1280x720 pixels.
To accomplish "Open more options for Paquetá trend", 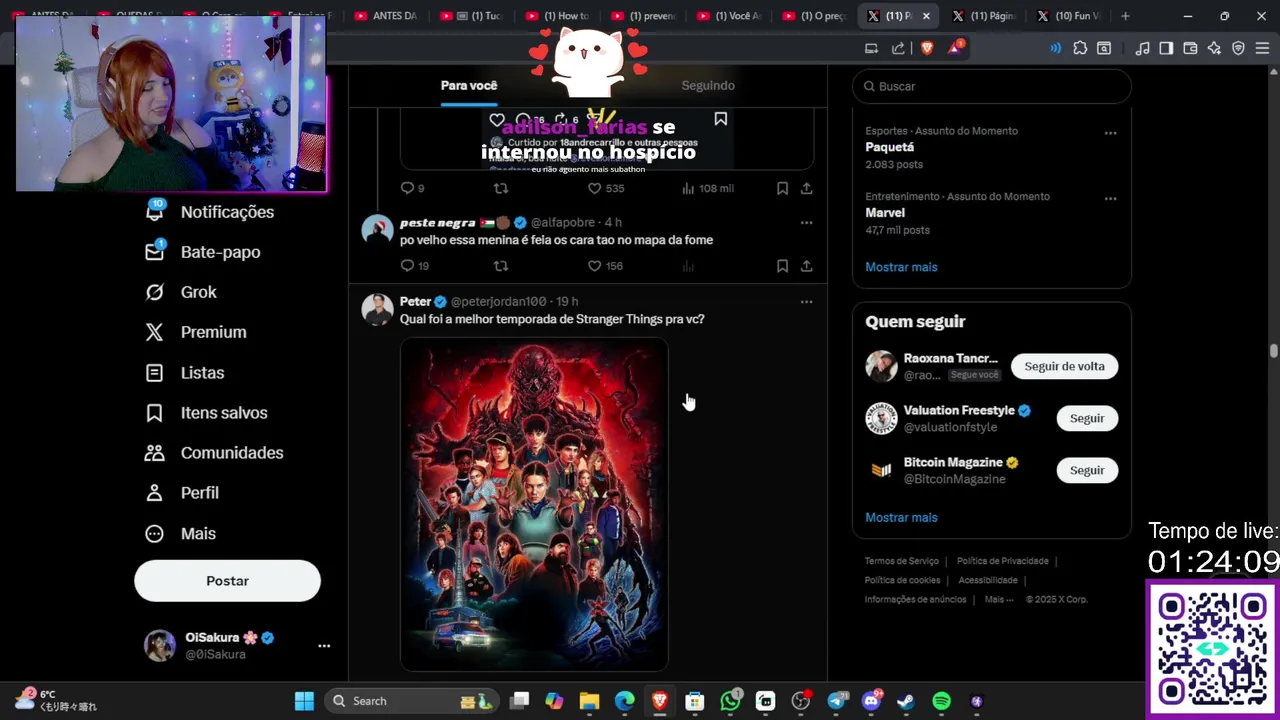I will [1110, 133].
